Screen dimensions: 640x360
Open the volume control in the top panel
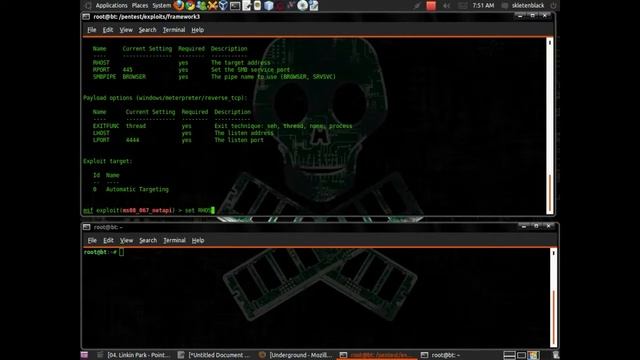pos(447,5)
